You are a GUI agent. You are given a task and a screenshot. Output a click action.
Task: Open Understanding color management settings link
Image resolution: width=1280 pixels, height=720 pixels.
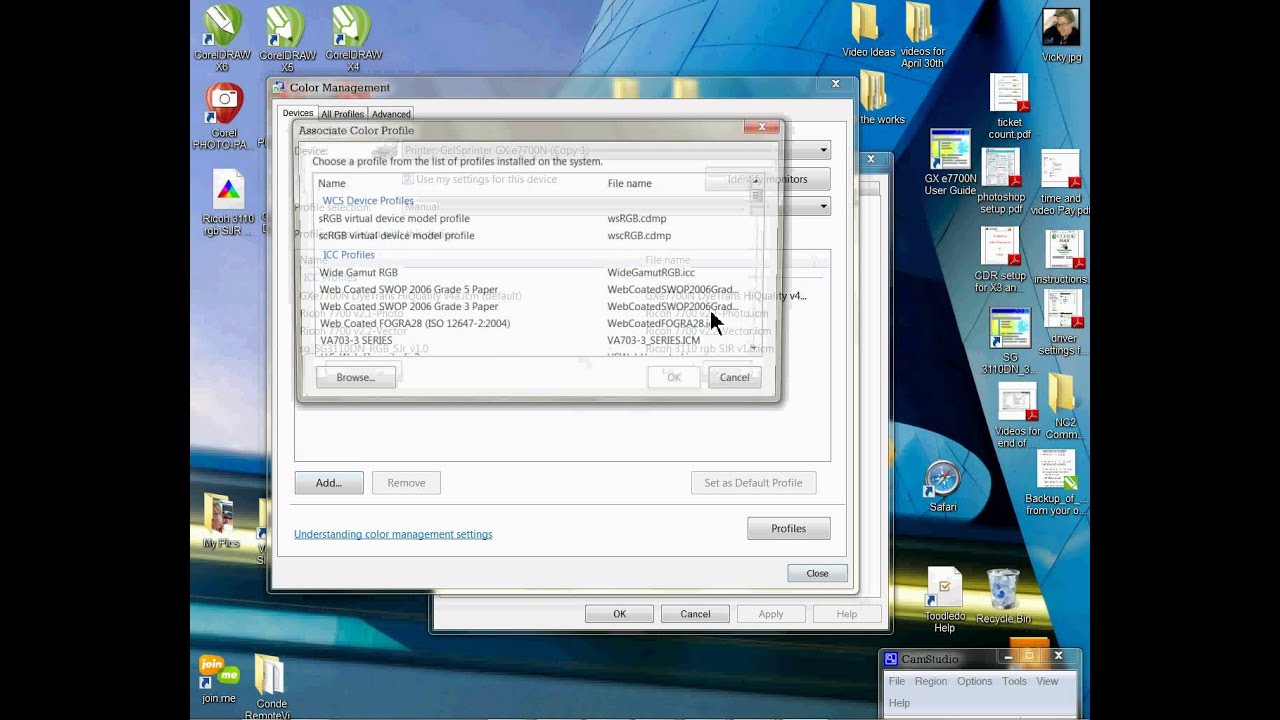click(x=393, y=534)
